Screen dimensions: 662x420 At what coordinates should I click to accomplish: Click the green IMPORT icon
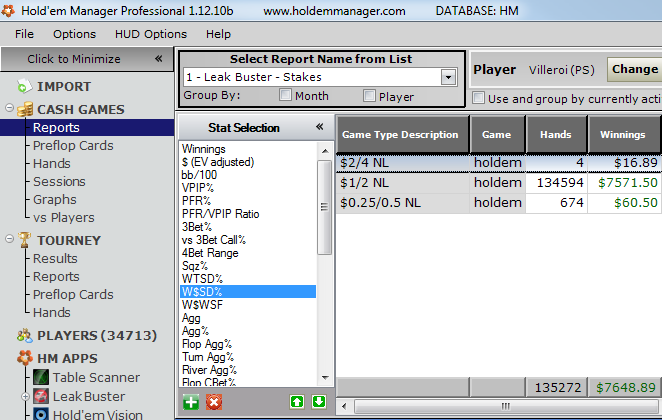[x=24, y=86]
